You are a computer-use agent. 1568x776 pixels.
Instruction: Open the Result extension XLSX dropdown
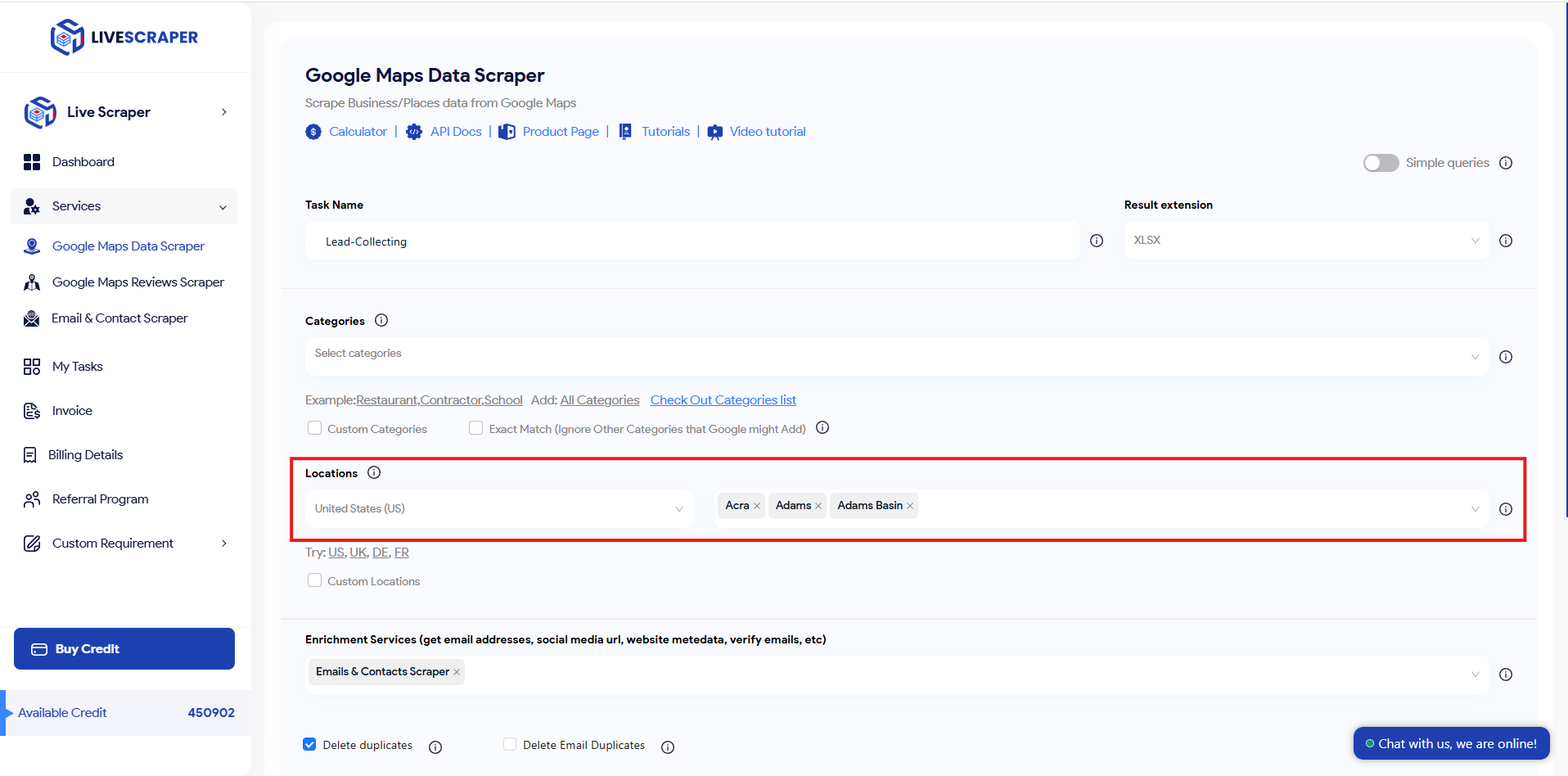click(x=1306, y=241)
